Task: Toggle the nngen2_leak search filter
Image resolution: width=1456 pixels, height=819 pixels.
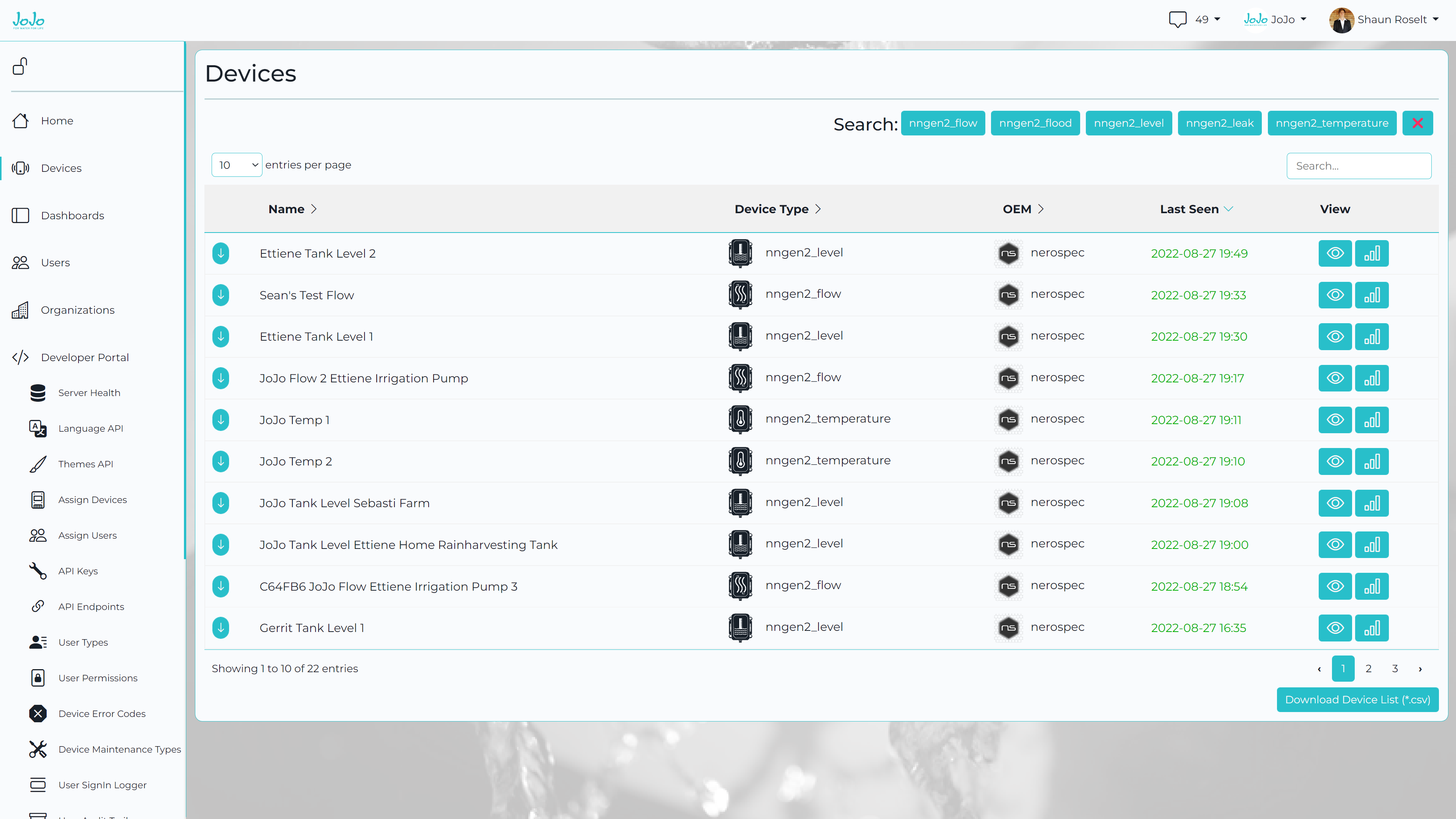Action: pos(1219,123)
